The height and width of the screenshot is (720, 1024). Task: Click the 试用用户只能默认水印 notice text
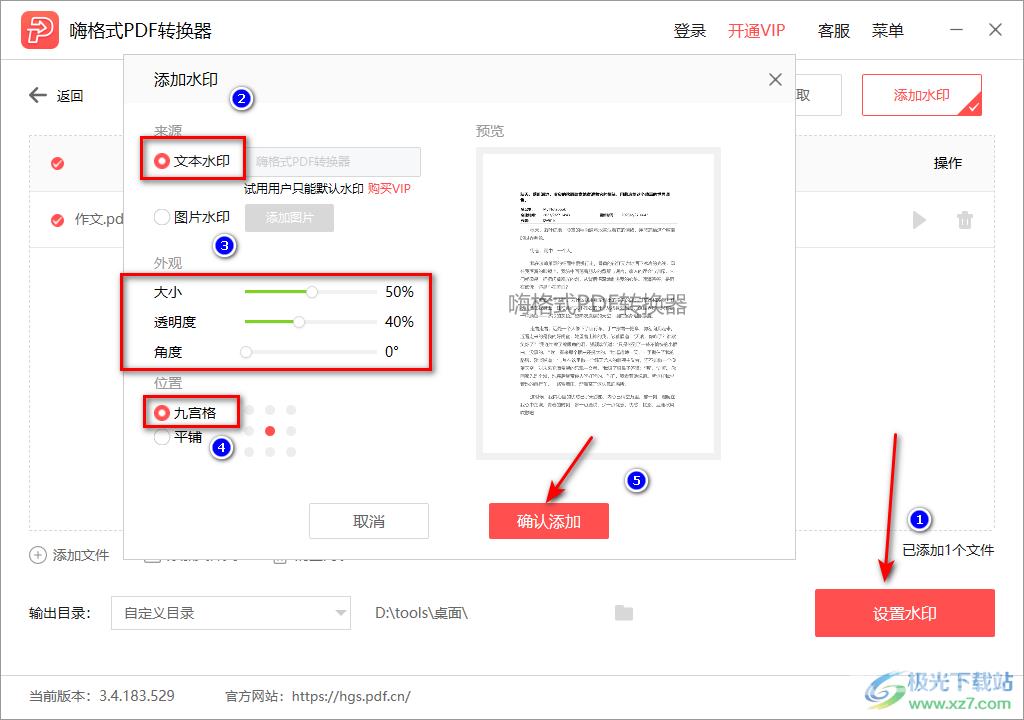(x=304, y=189)
